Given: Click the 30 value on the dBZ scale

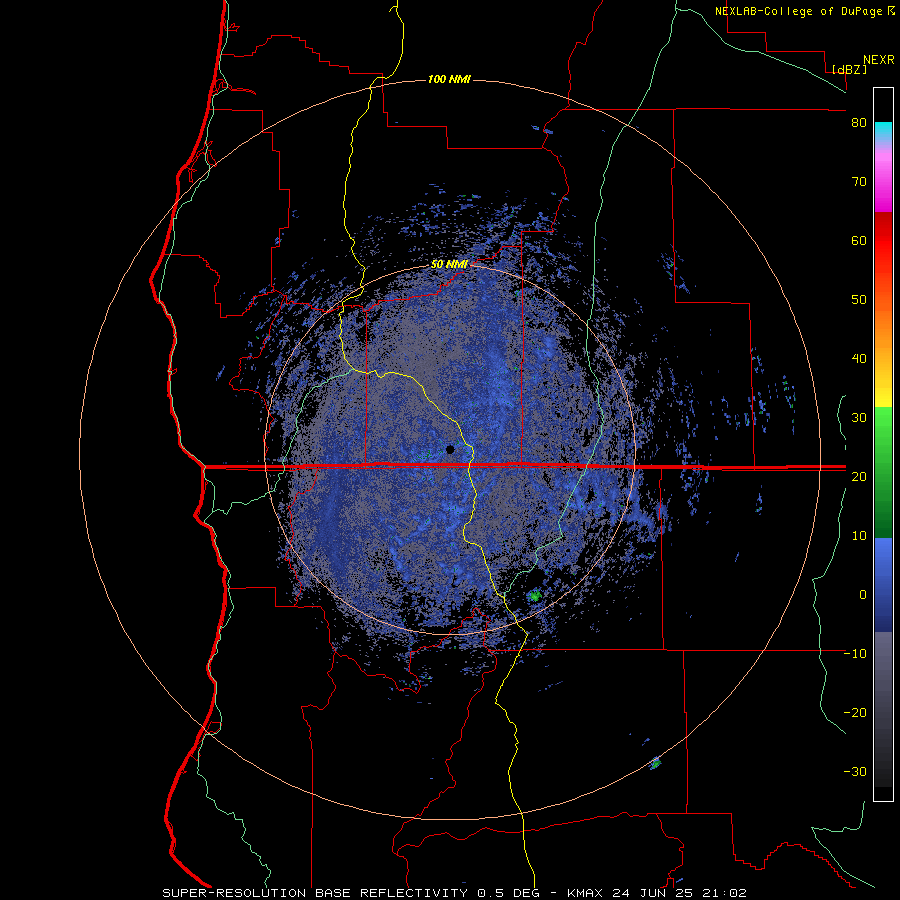Looking at the screenshot, I should click(859, 417).
